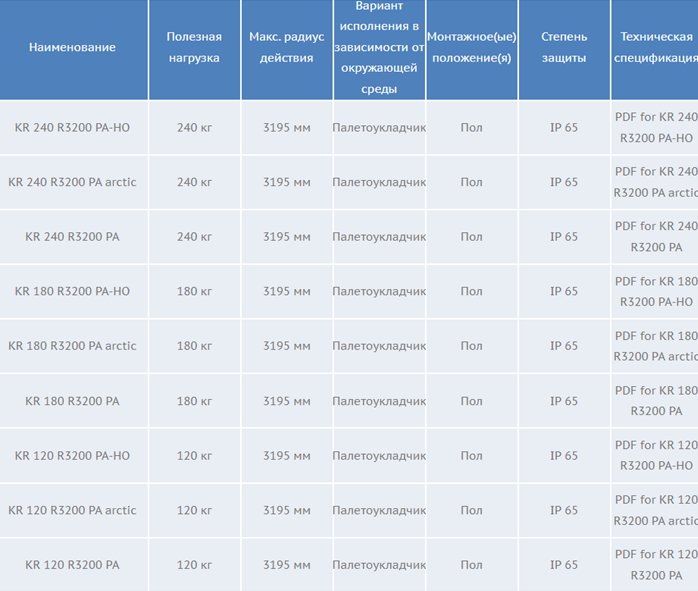Select KR 180 R3200 PA arctic name cell
Viewport: 698px width, 591px height.
(72, 346)
